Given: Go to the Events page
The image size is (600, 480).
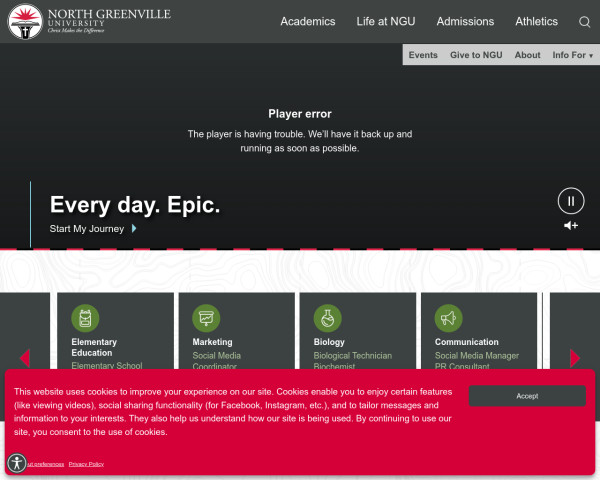Looking at the screenshot, I should 423,55.
